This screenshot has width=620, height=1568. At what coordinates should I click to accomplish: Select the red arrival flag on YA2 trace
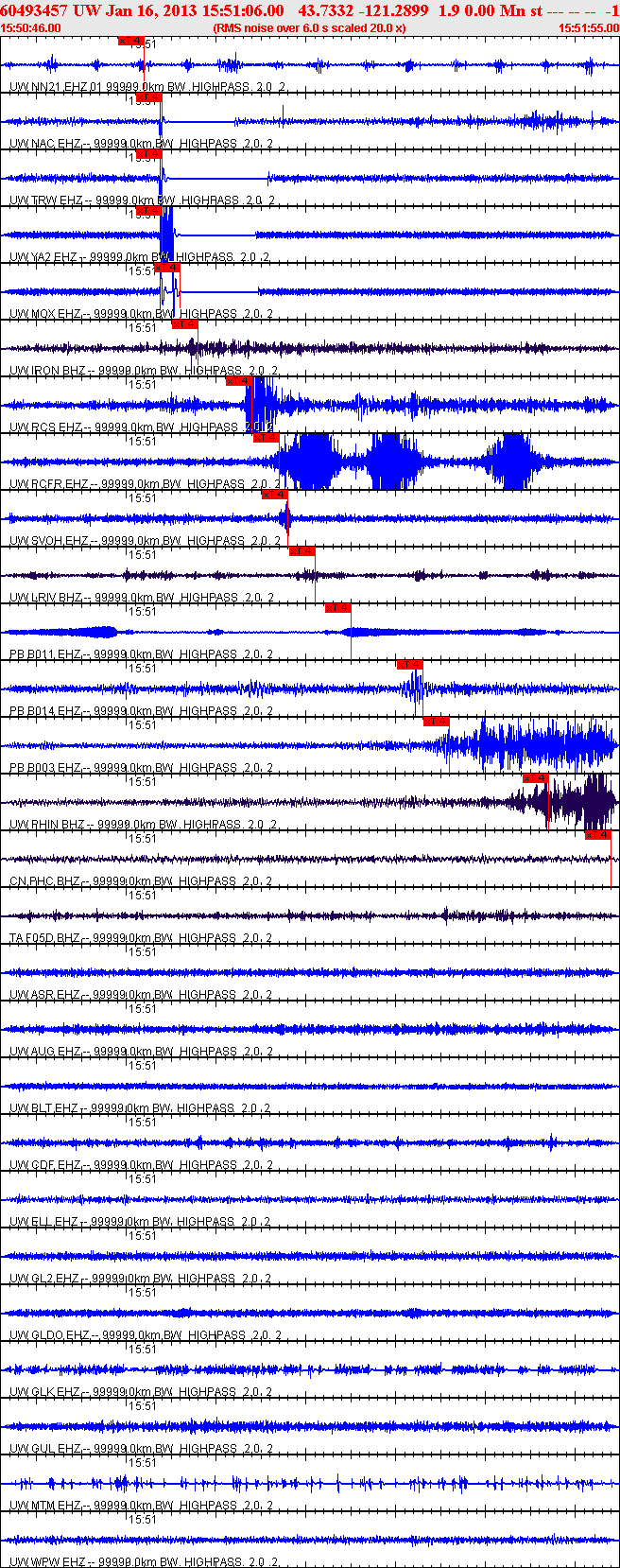148,211
